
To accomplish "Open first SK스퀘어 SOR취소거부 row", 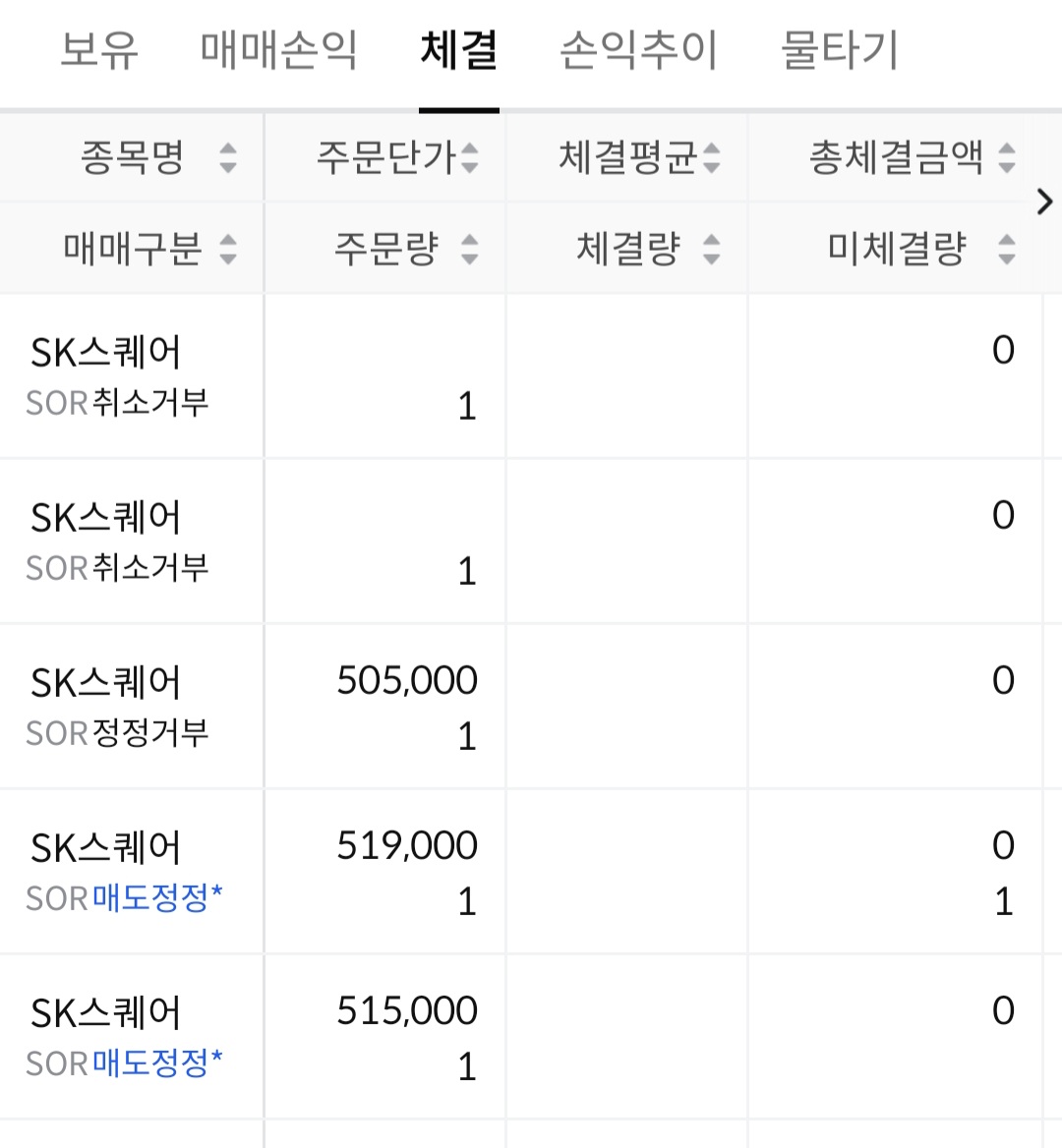I will pos(521,376).
